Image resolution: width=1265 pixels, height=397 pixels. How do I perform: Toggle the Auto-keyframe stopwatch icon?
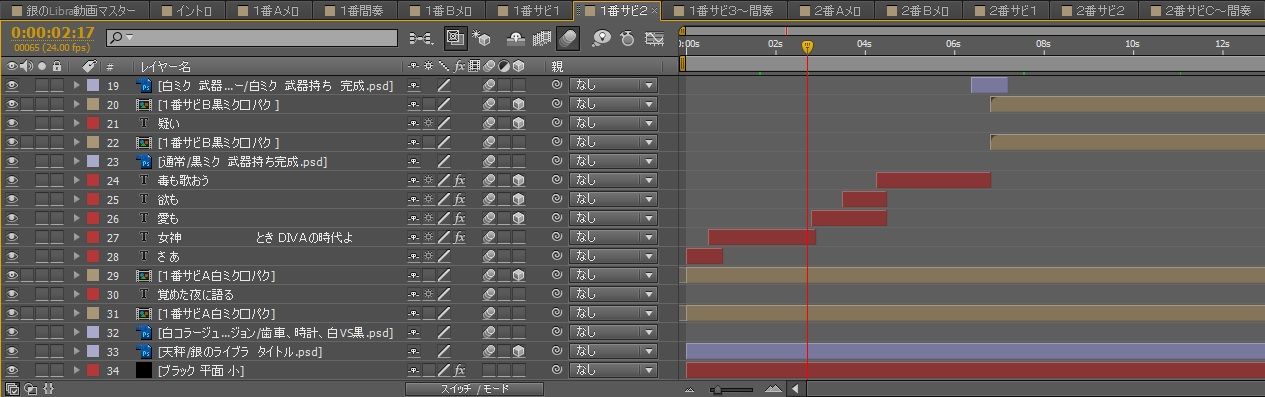click(x=628, y=38)
